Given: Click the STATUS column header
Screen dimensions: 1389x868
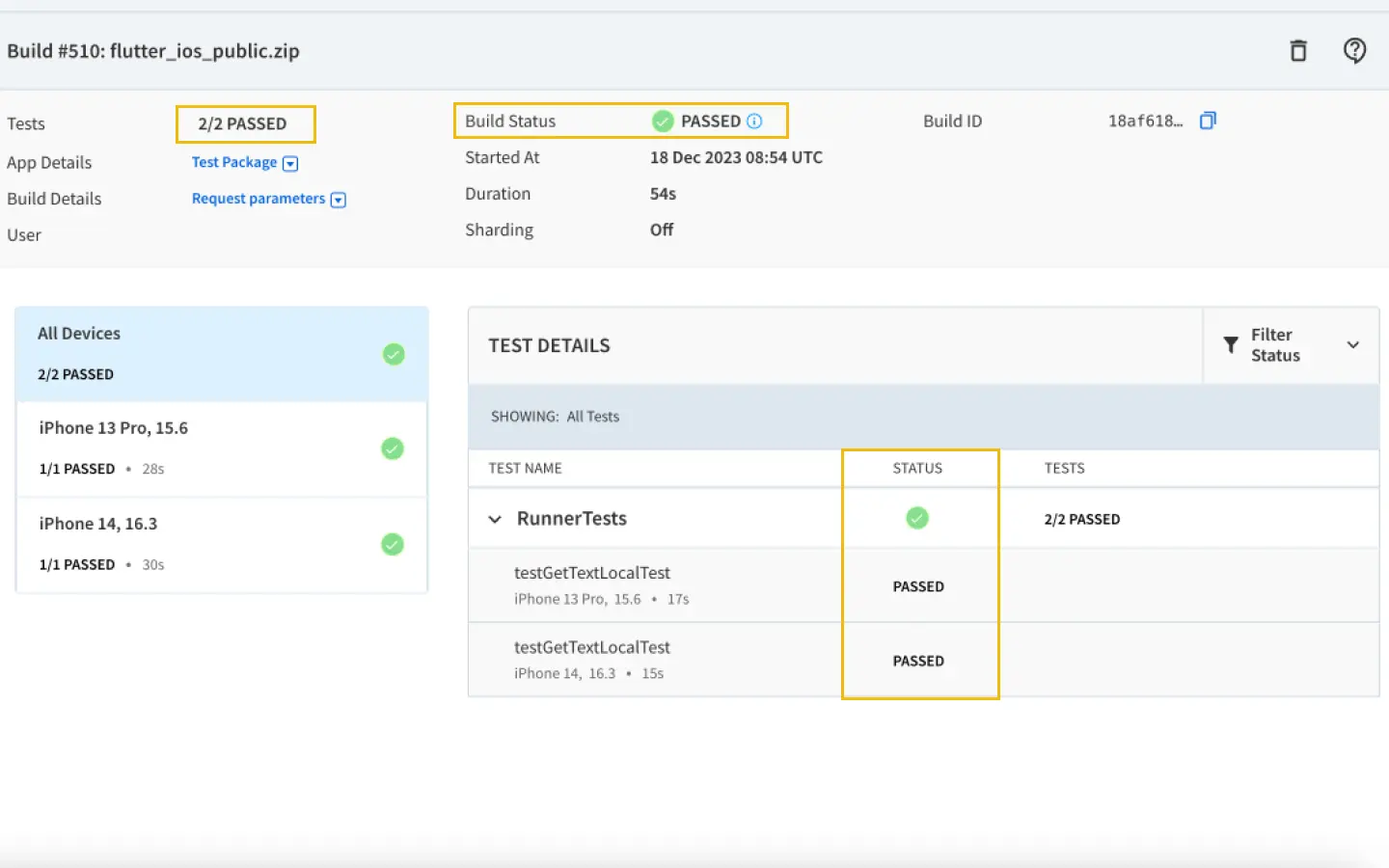Looking at the screenshot, I should pos(917,468).
